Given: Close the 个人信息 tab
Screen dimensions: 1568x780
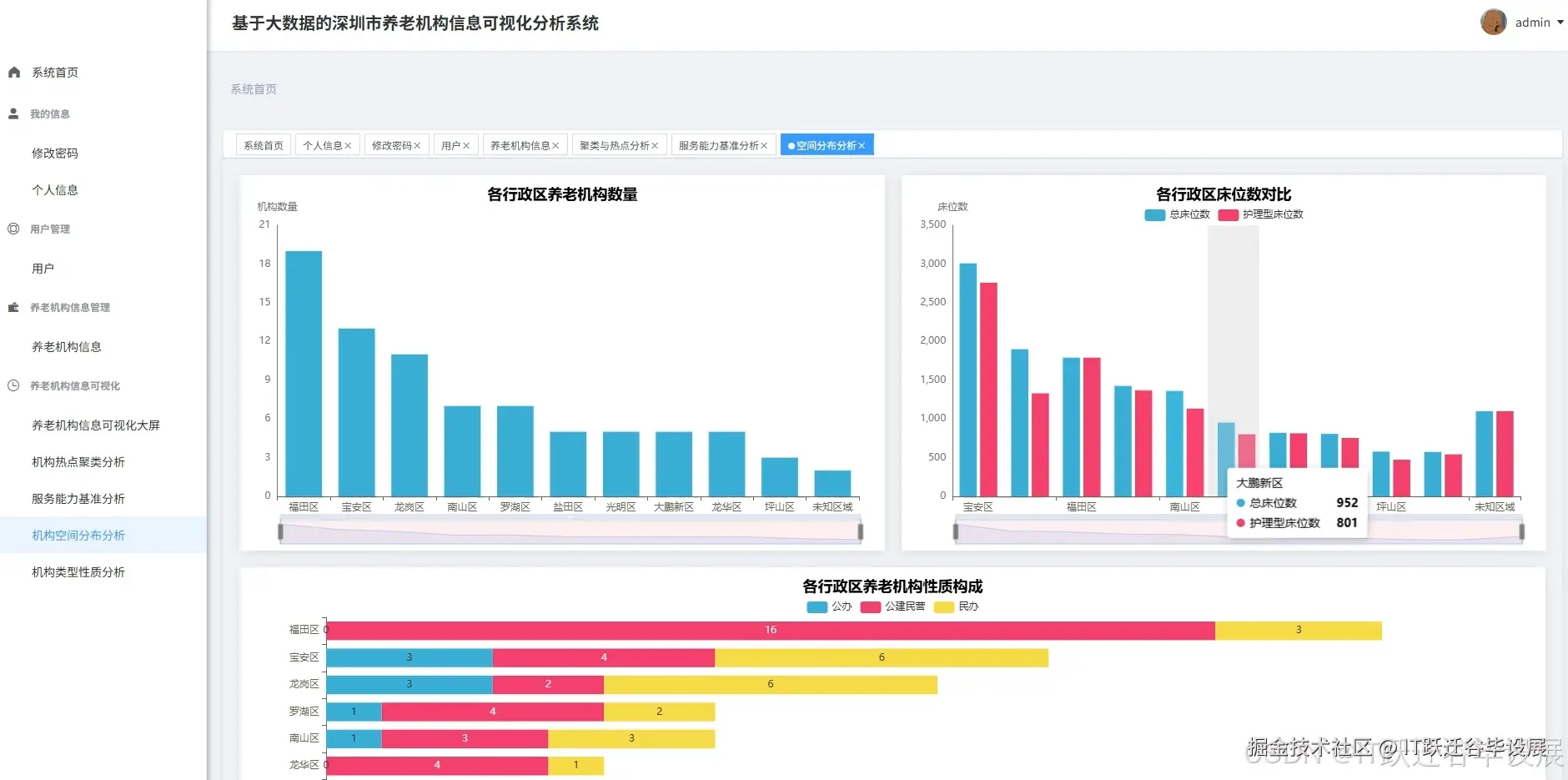Looking at the screenshot, I should coord(348,146).
